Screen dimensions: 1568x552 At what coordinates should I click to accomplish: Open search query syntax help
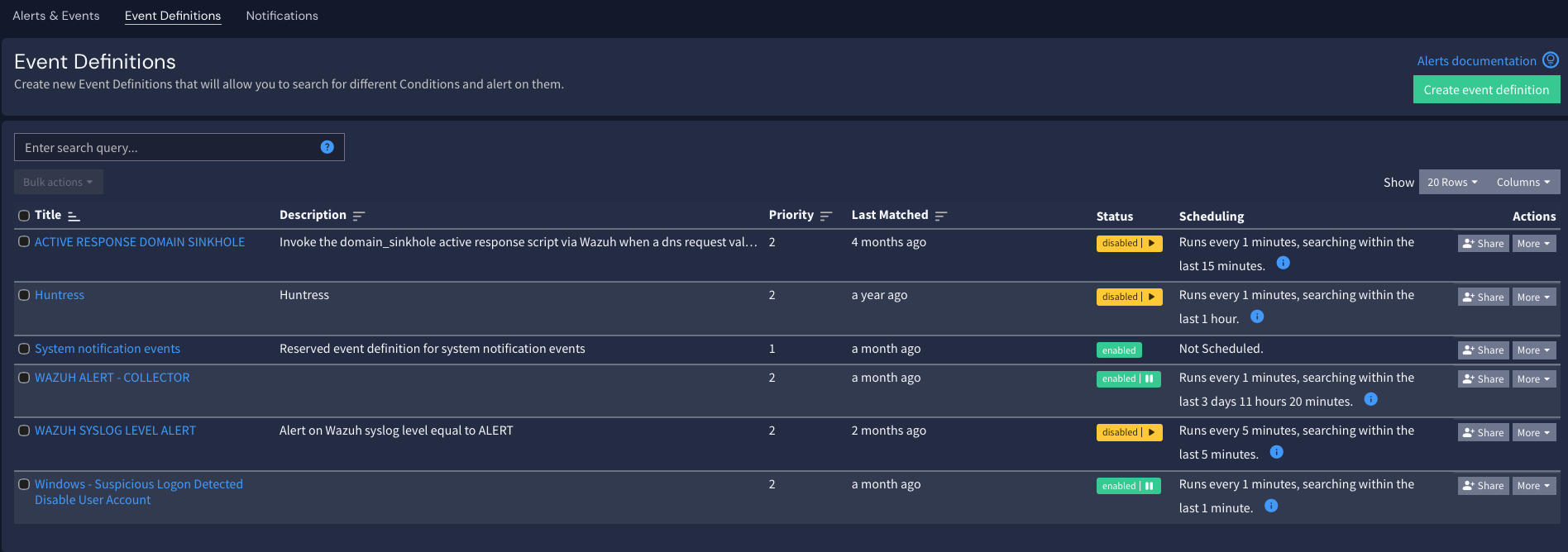click(327, 146)
